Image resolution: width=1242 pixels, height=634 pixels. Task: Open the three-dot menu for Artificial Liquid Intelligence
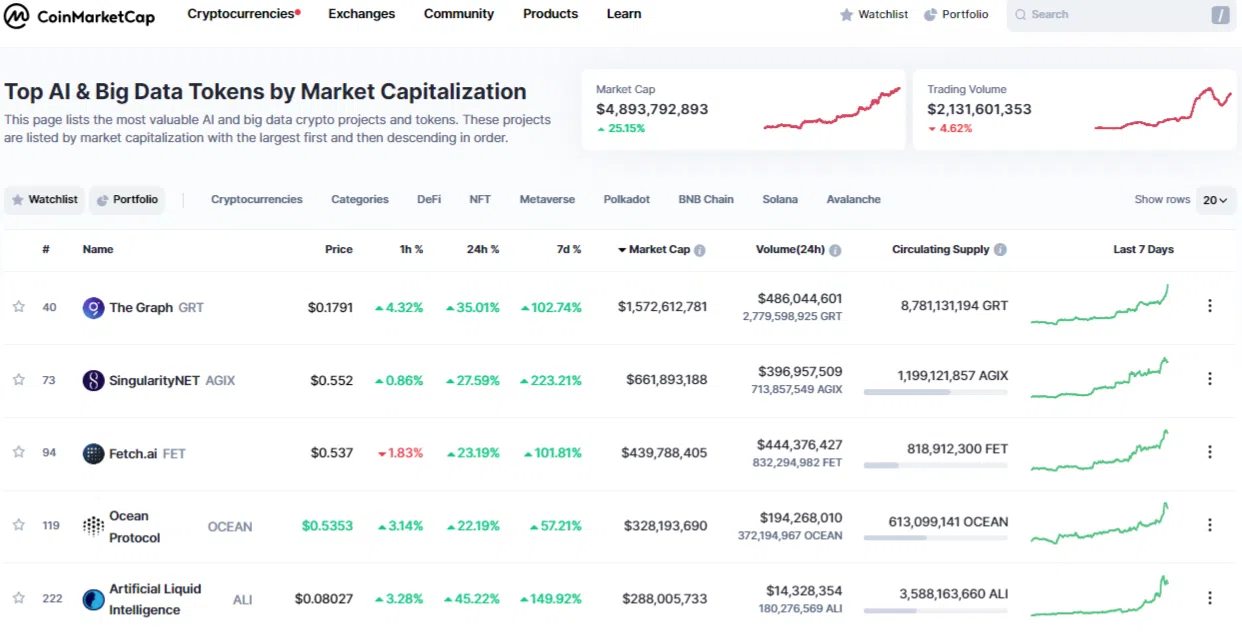[1210, 598]
